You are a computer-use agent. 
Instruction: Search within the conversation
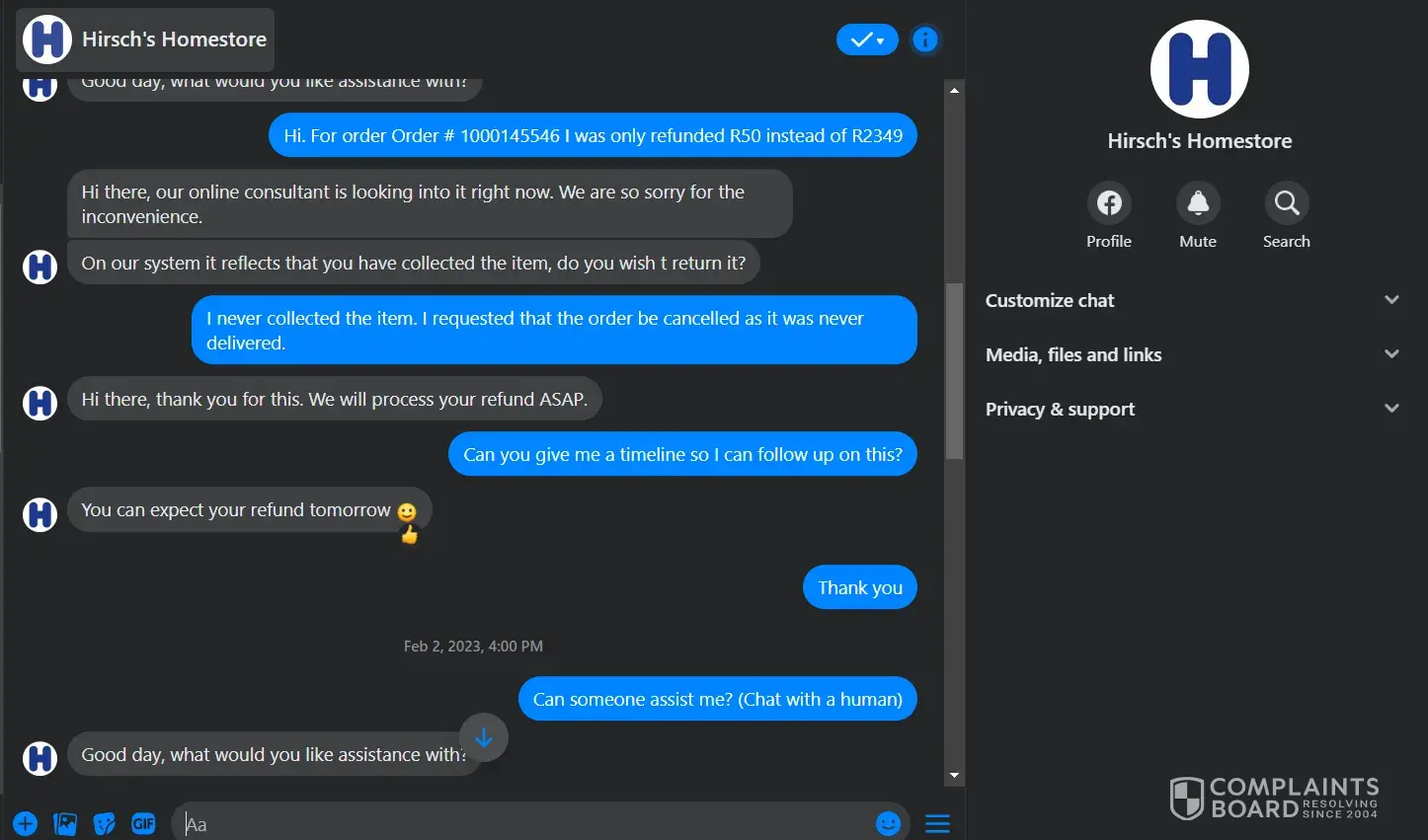coord(1286,203)
